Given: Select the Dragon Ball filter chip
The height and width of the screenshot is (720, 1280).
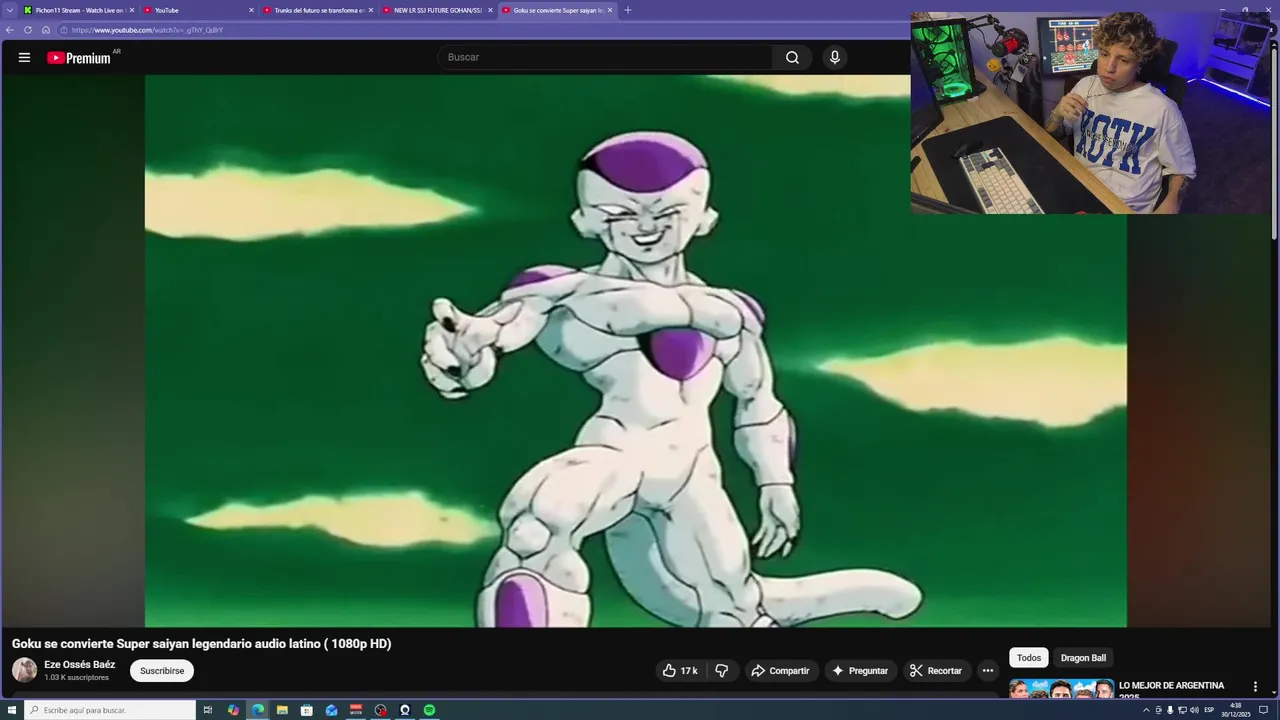Looking at the screenshot, I should click(1083, 658).
